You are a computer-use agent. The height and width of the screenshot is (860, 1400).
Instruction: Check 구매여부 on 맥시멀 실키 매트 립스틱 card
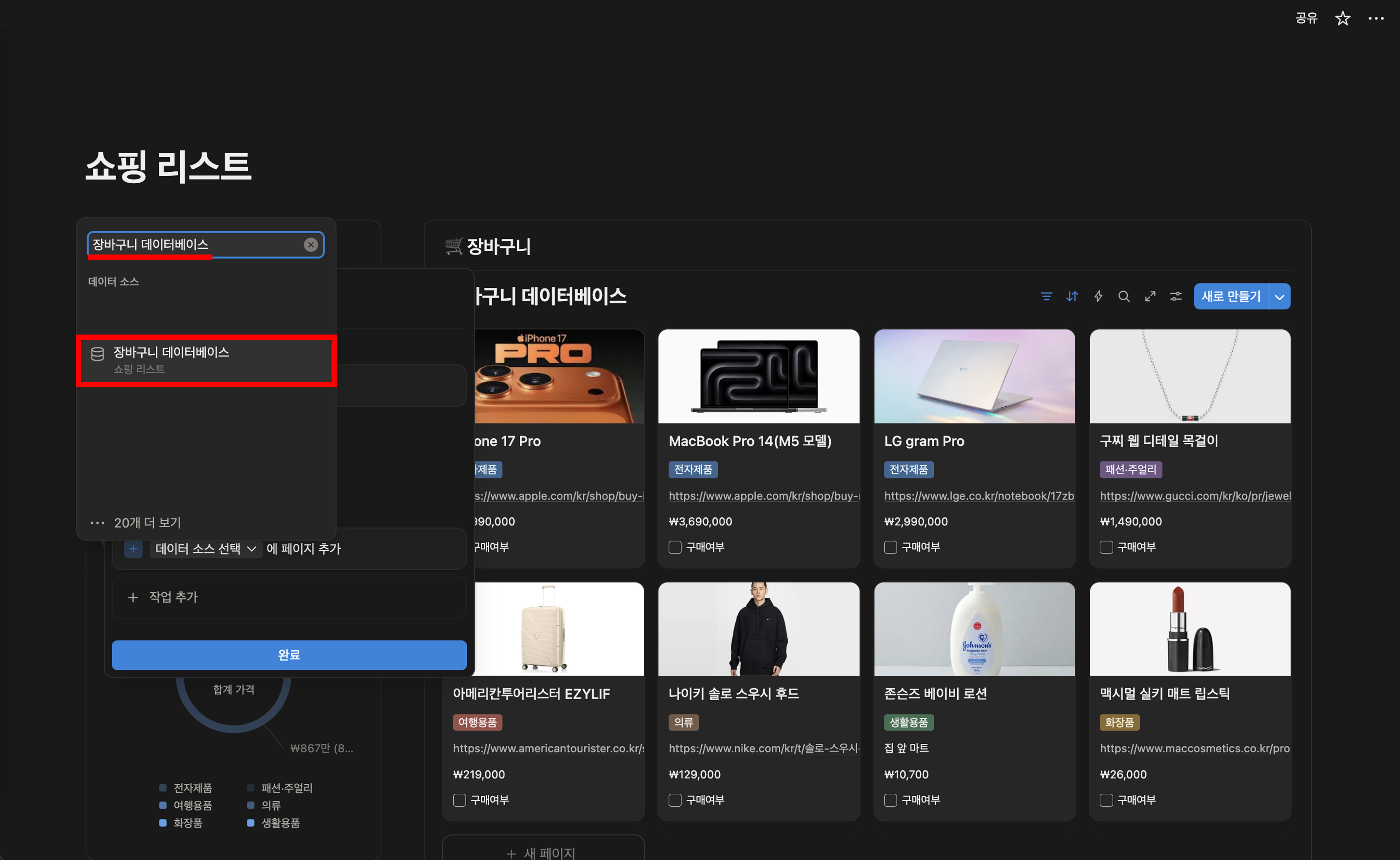(1106, 800)
